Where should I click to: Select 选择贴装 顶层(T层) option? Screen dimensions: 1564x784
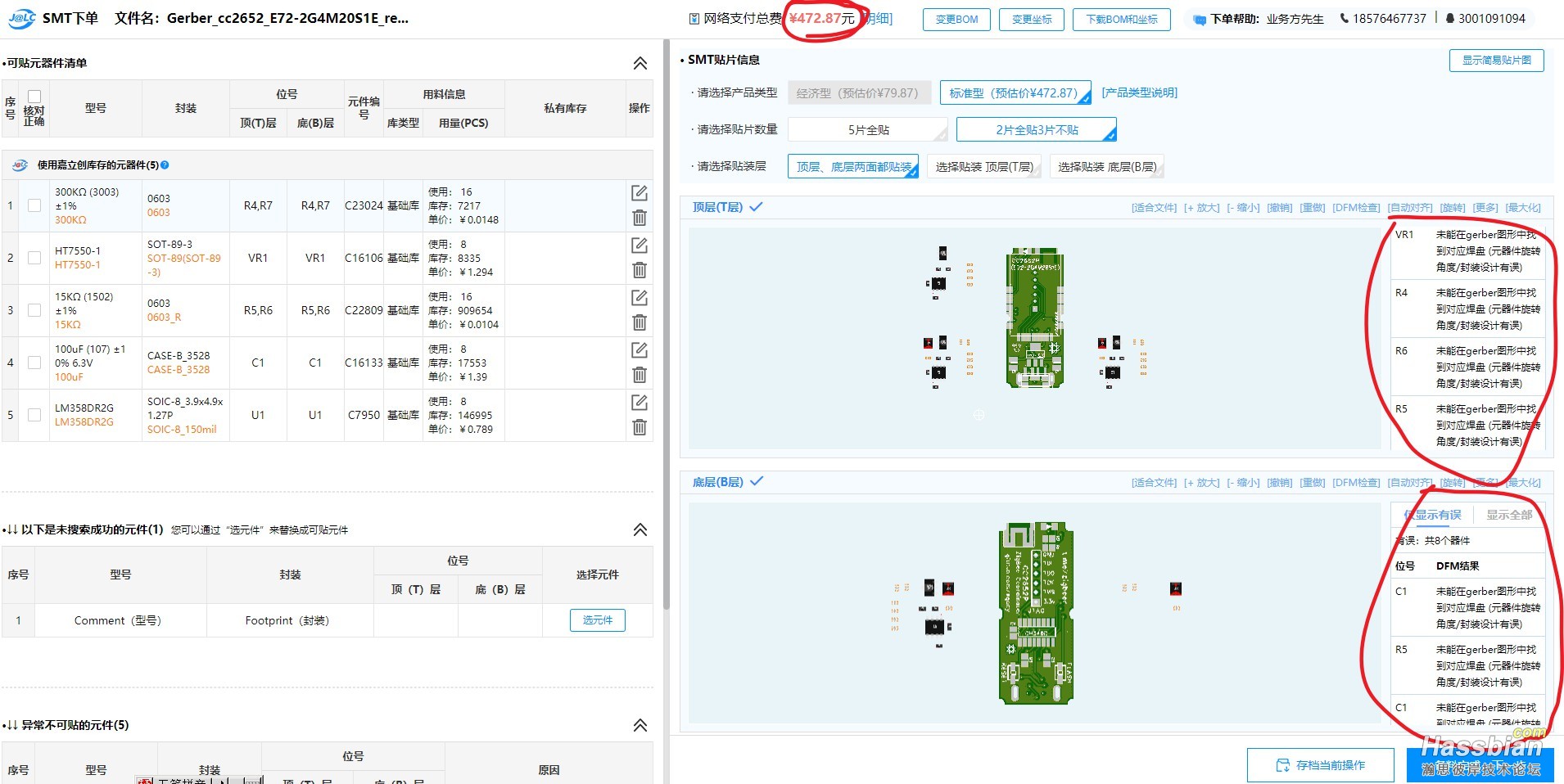click(984, 167)
